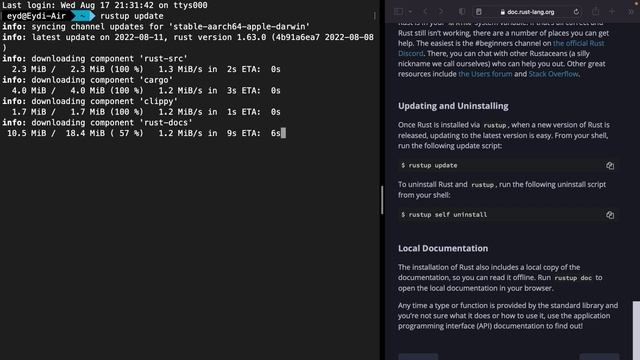This screenshot has width=640, height=360.
Task: Show more Safari toolbar items chevron
Action: coord(631,12)
